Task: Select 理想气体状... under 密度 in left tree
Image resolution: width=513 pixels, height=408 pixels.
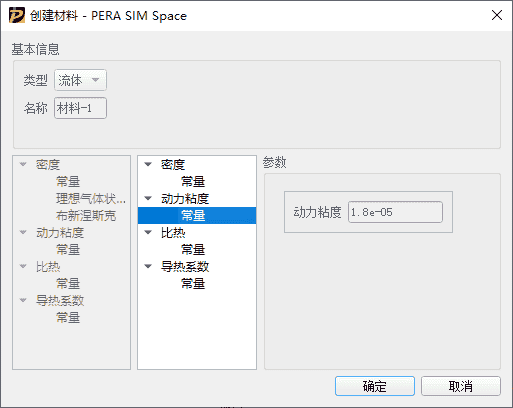Action: pos(91,198)
